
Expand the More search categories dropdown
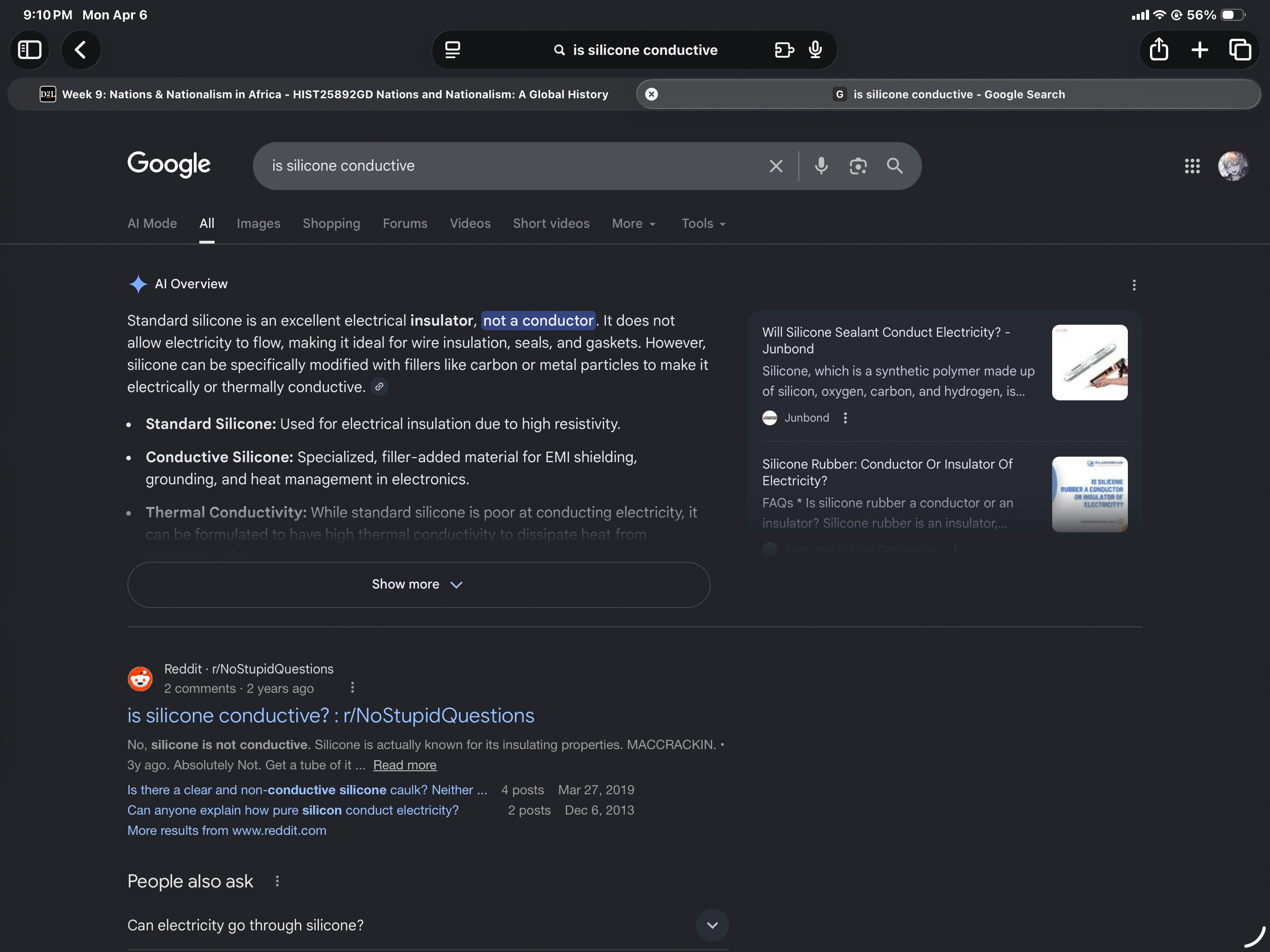coord(633,223)
